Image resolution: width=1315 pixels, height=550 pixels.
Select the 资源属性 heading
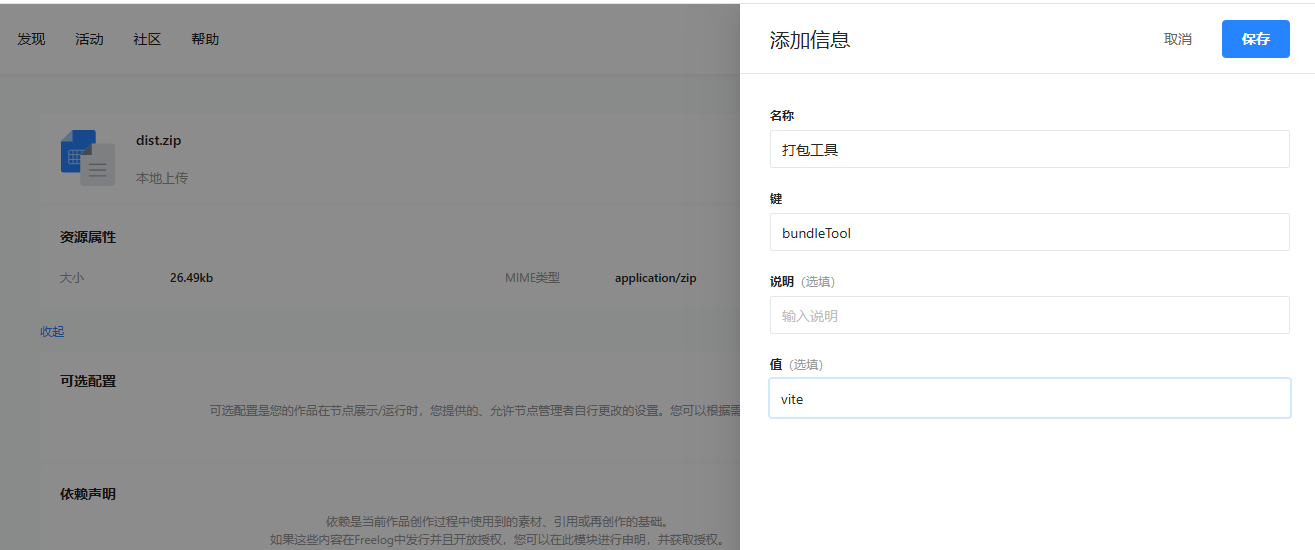88,237
